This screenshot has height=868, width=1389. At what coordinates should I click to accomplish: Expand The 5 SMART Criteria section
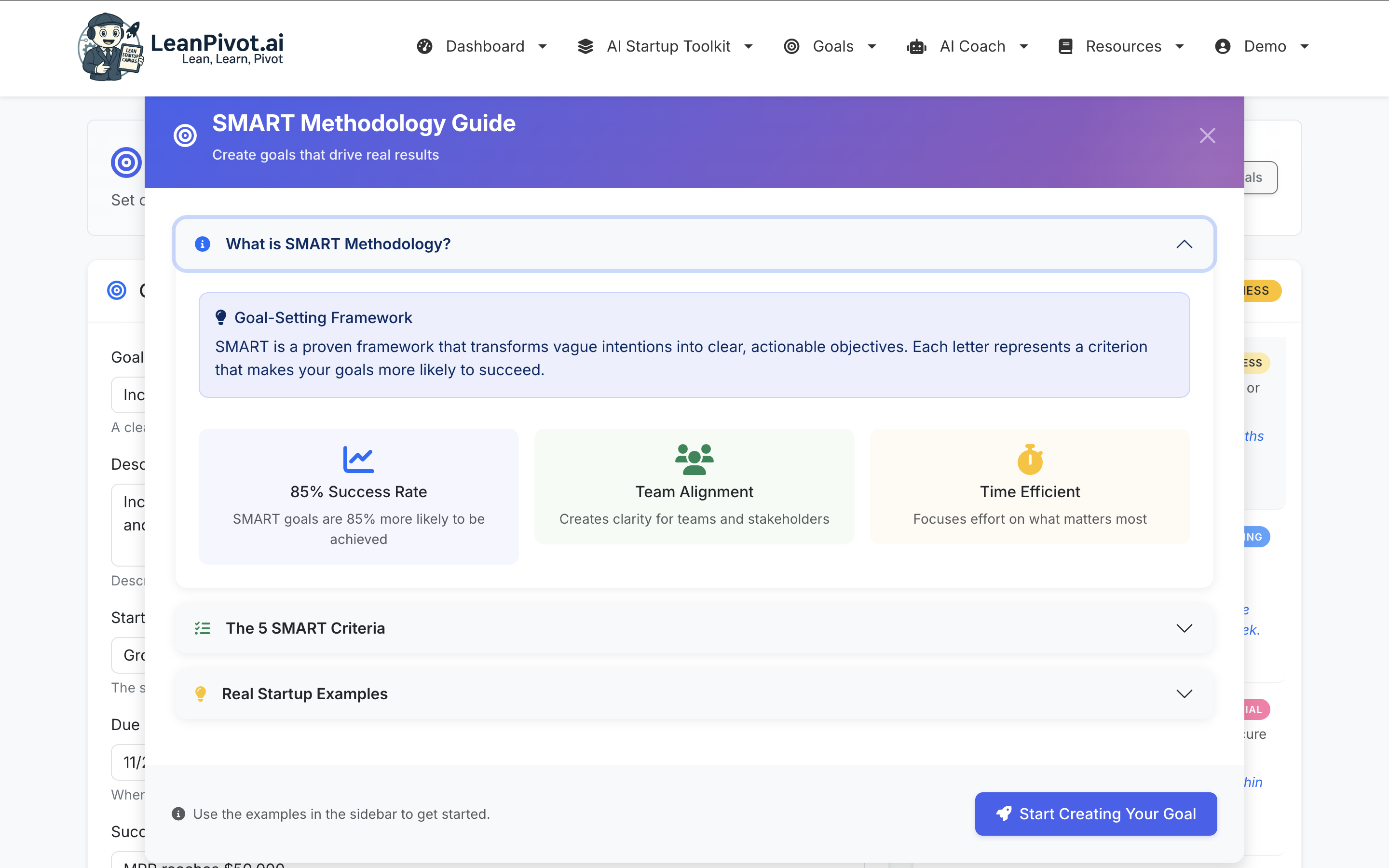tap(1184, 628)
